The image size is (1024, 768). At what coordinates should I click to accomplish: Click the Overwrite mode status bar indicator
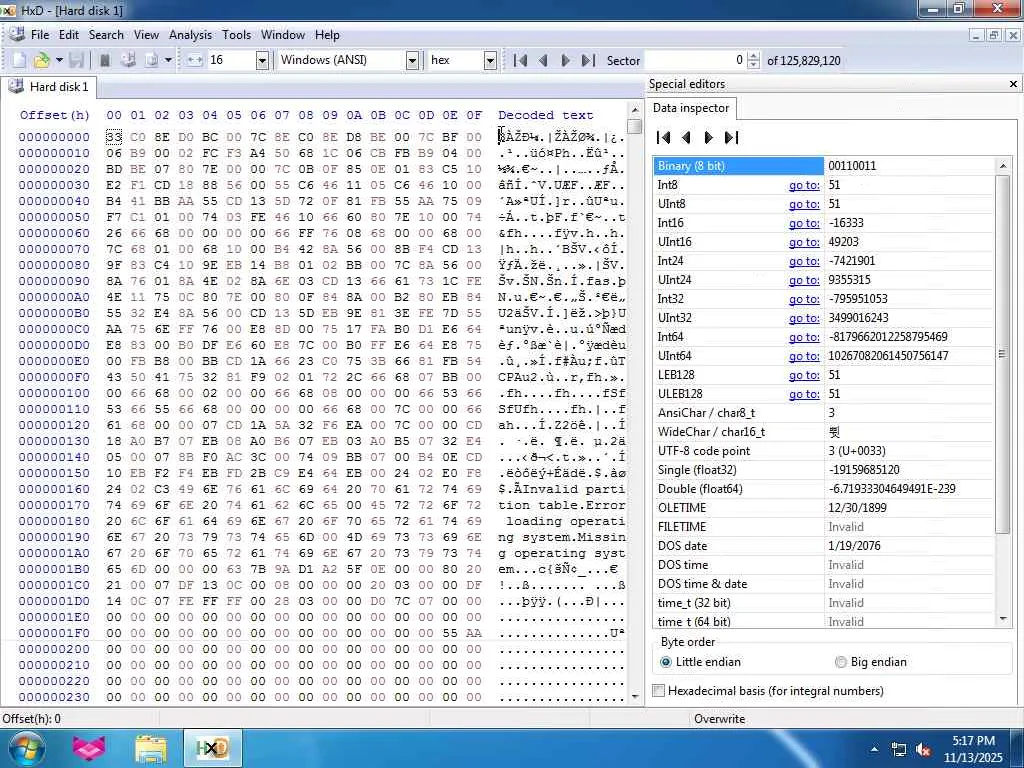point(719,719)
